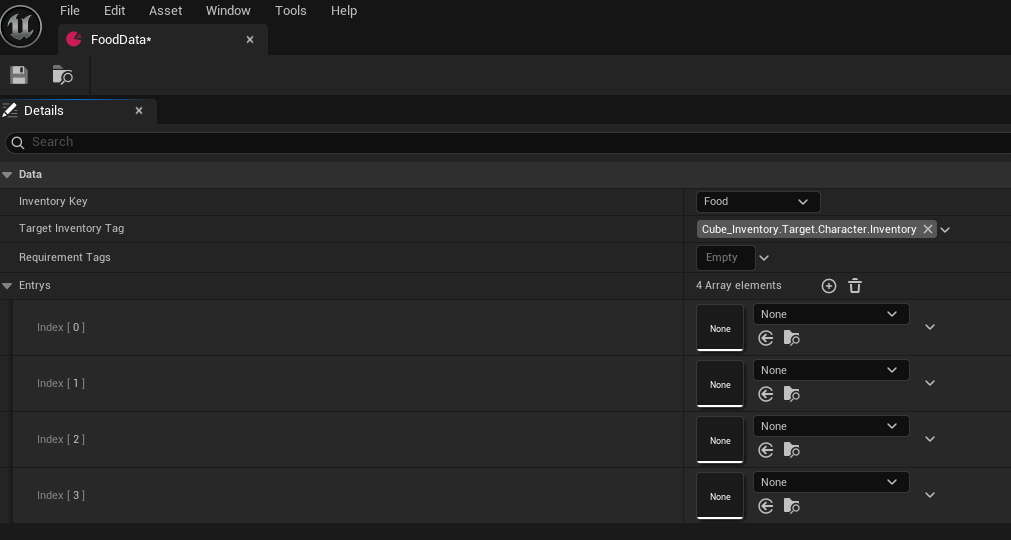
Task: Use selected asset for Index [ 0 ]
Action: (x=765, y=338)
